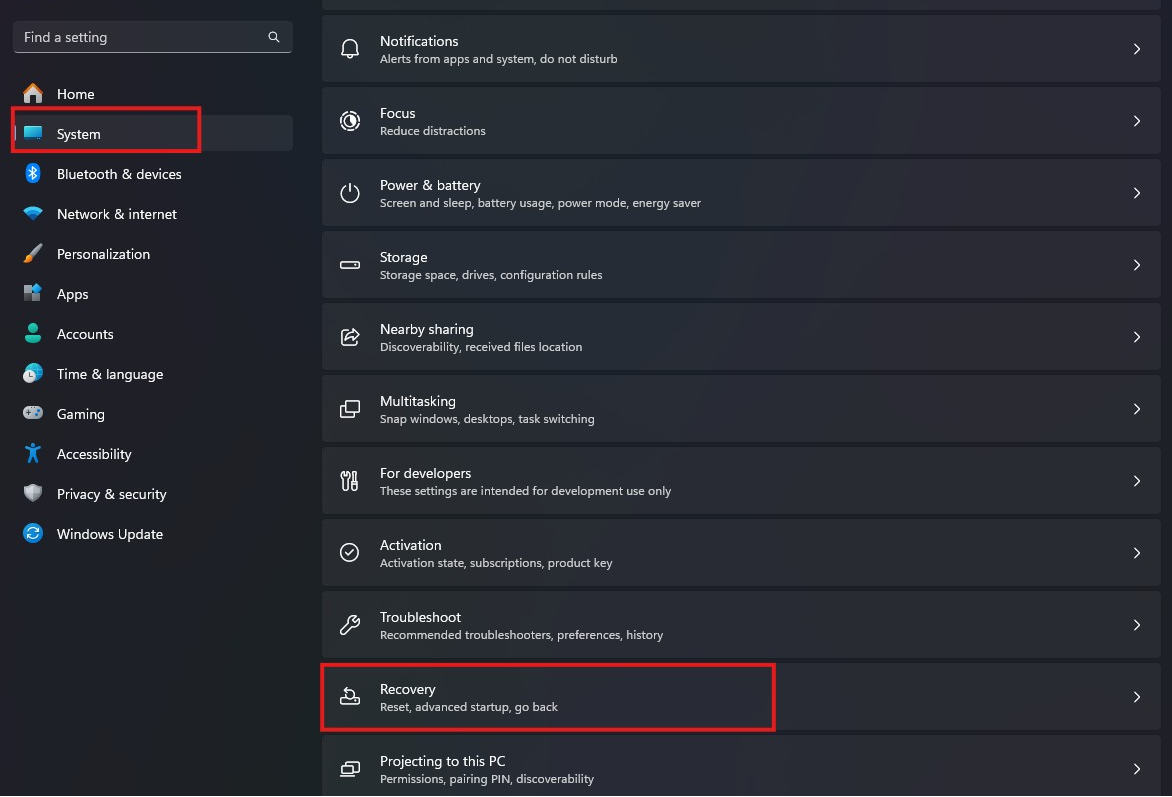Click the Privacy & security shield icon
This screenshot has height=797, width=1172.
point(33,494)
